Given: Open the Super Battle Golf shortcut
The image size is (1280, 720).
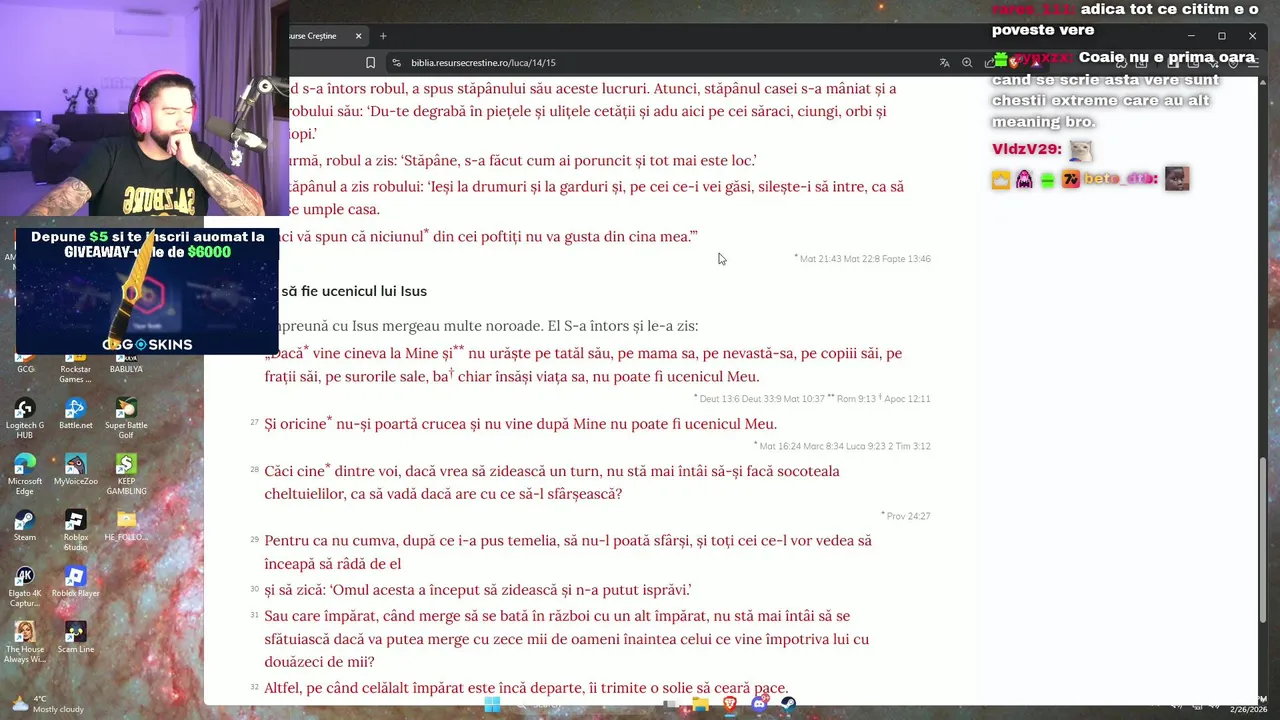Looking at the screenshot, I should coord(126,419).
